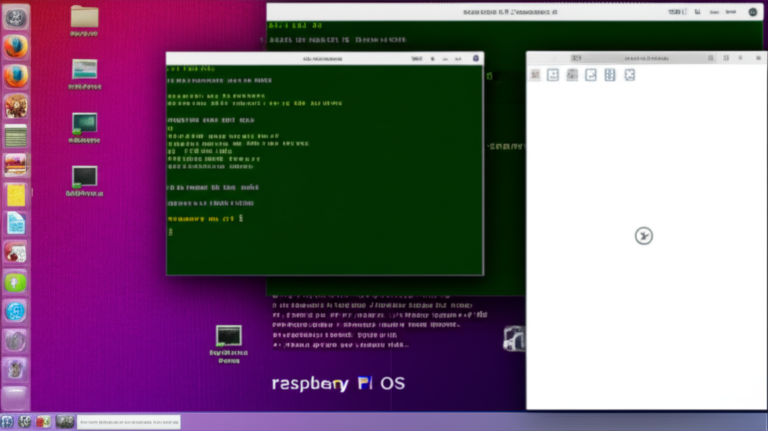Select the teal screenshot file icon on the desktop
This screenshot has height=431, width=768.
(84, 70)
